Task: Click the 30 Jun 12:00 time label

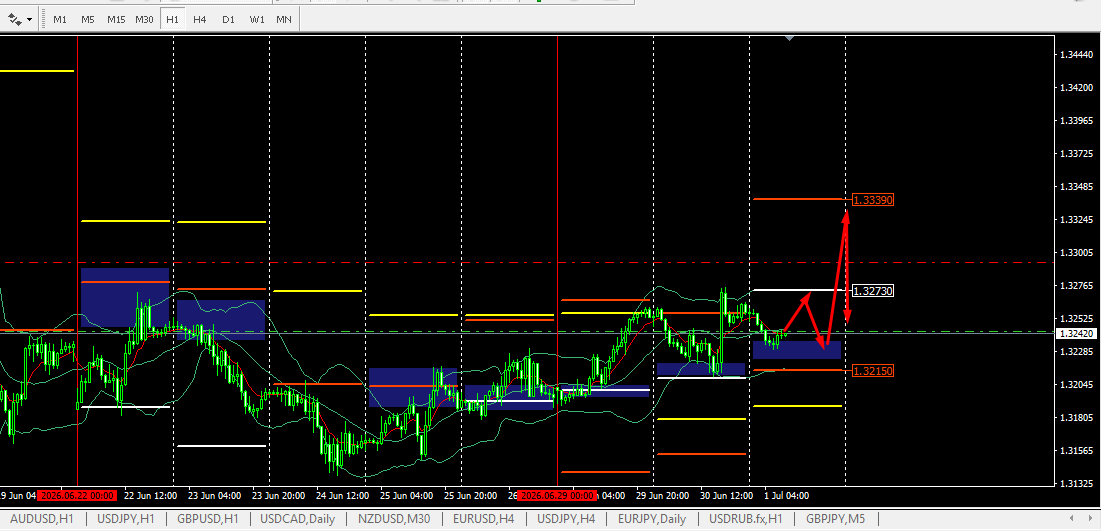Action: pyautogui.click(x=727, y=496)
